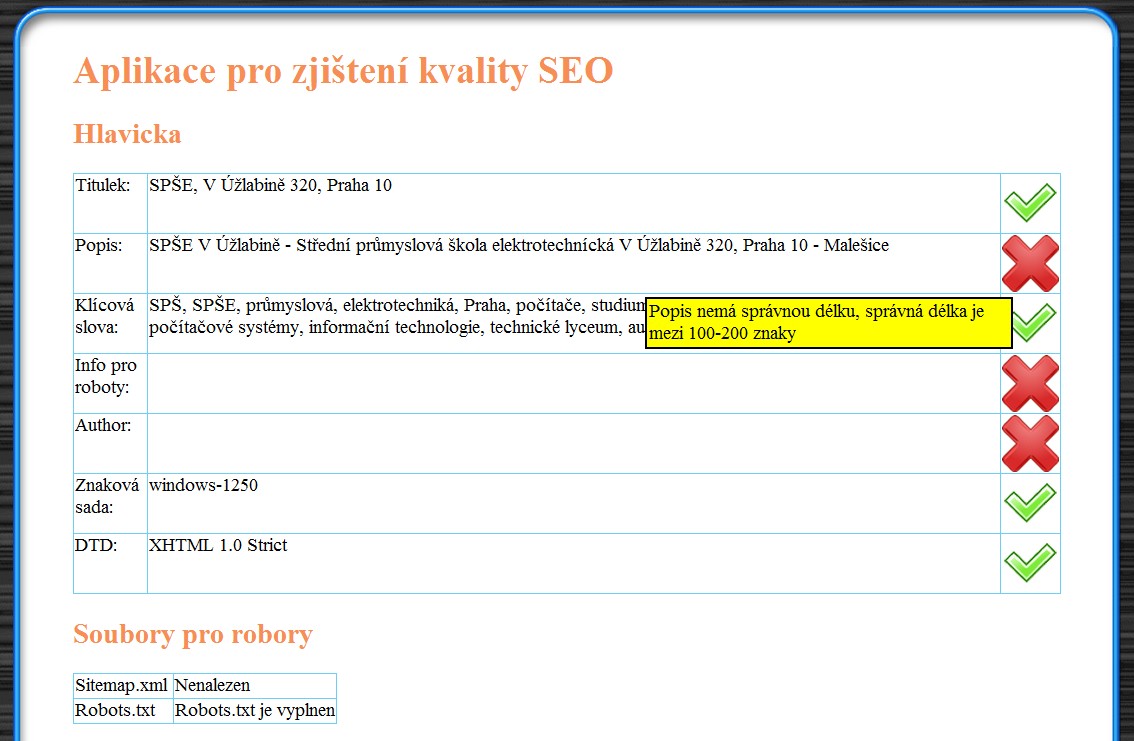Click the 'Author:' label cell
Viewport: 1134px width, 741px height.
110,443
